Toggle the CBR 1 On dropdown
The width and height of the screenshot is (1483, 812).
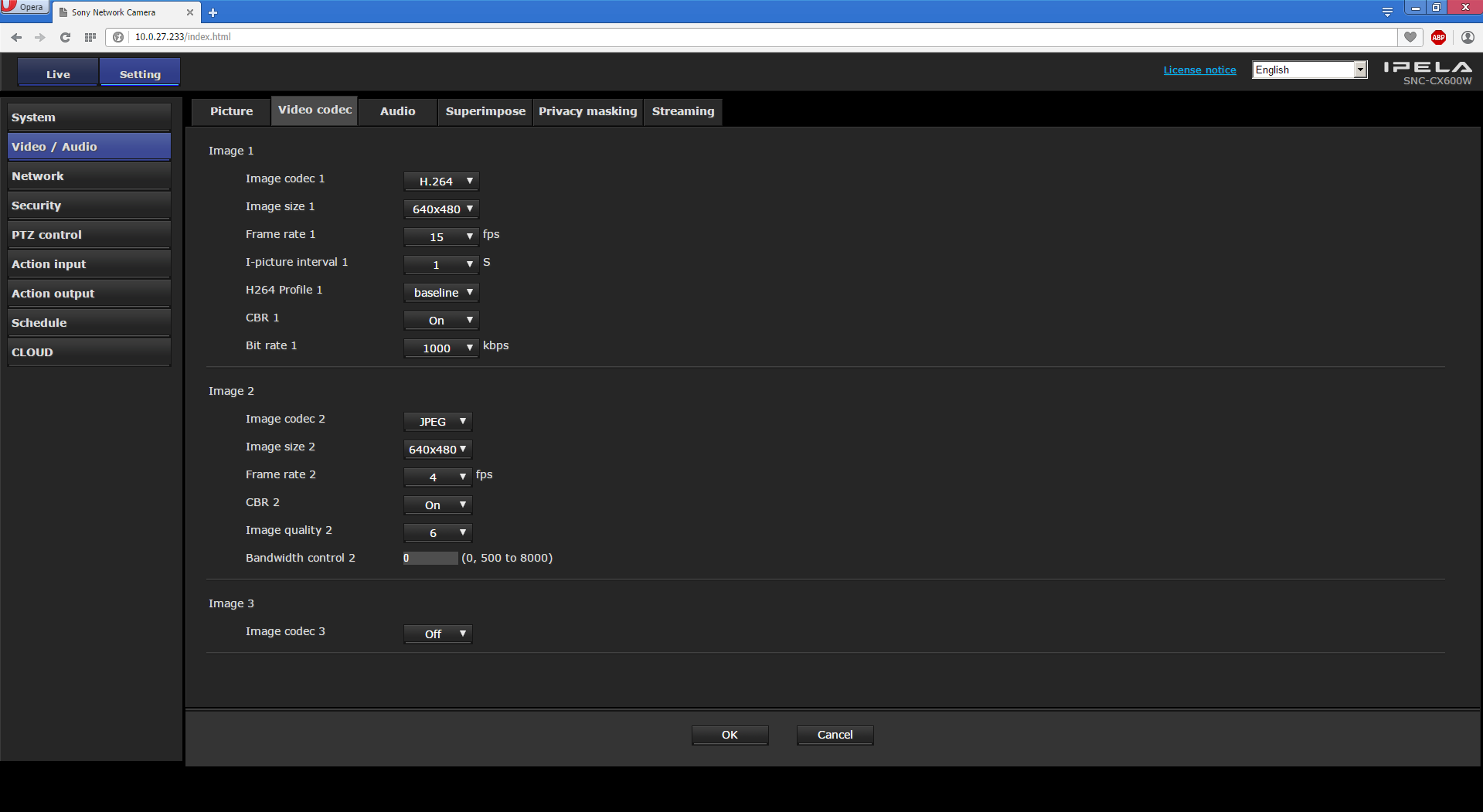coord(441,321)
